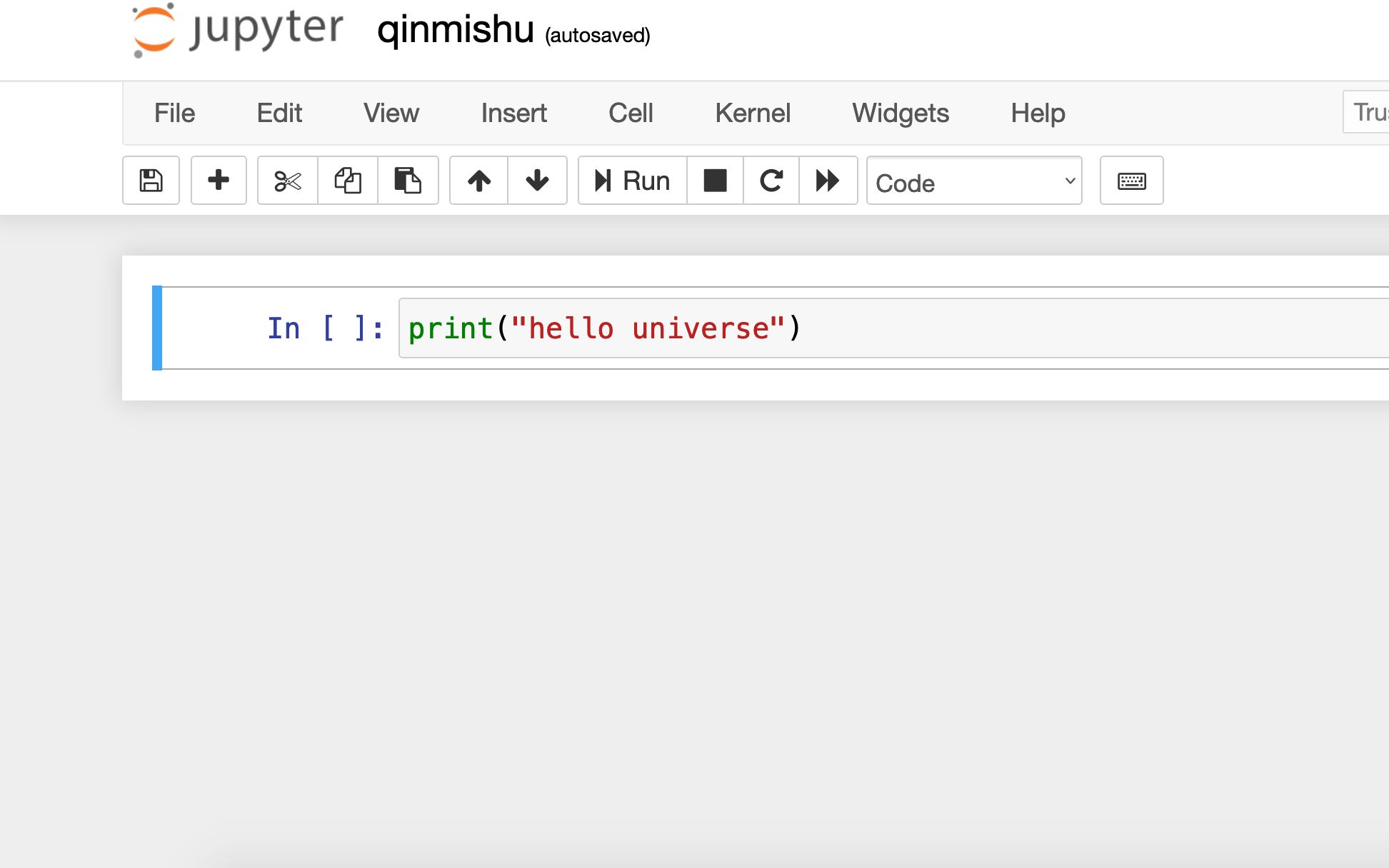Insert a new cell using the plus icon

click(219, 181)
